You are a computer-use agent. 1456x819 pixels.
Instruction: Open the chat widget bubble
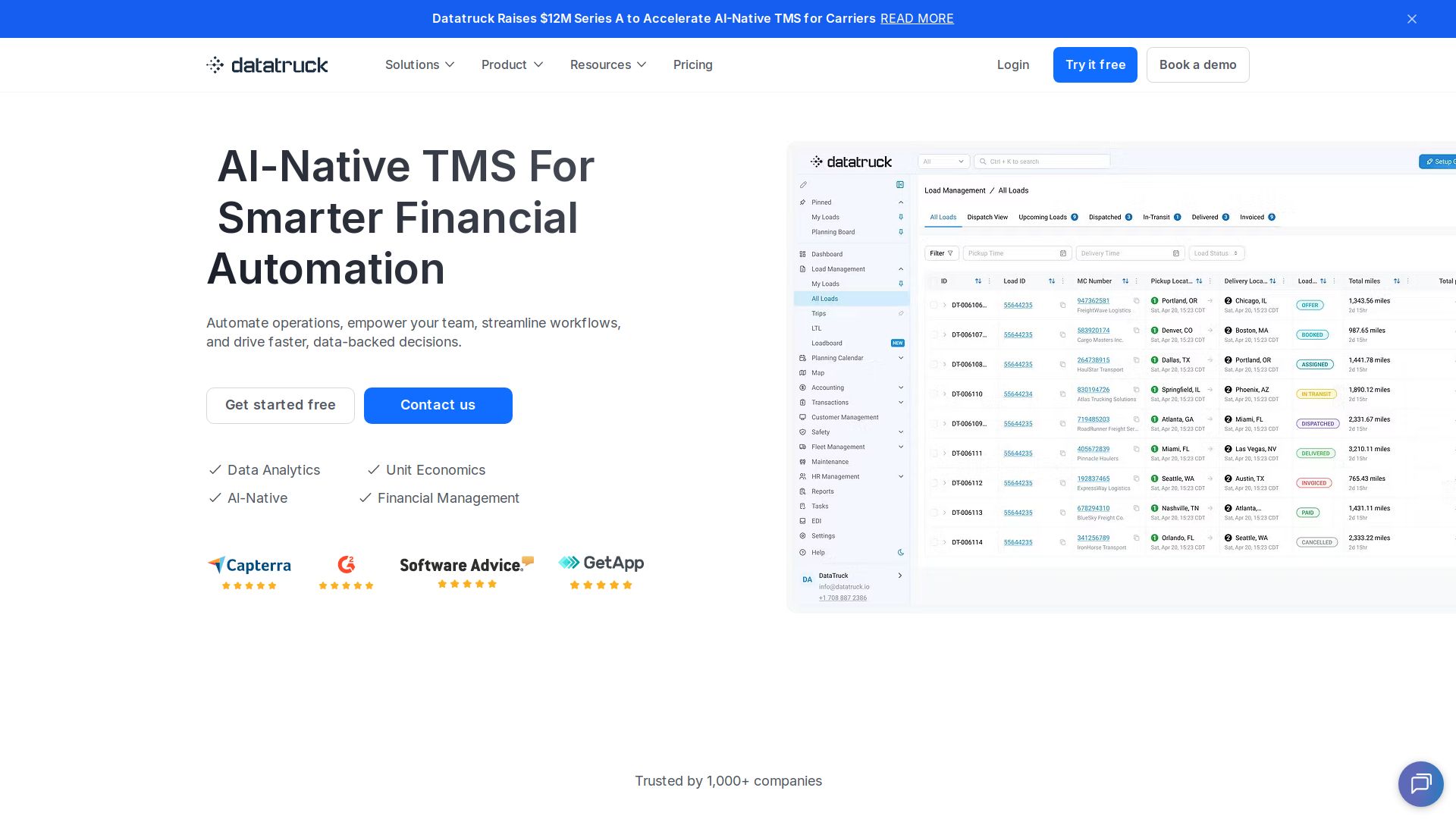coord(1420,783)
